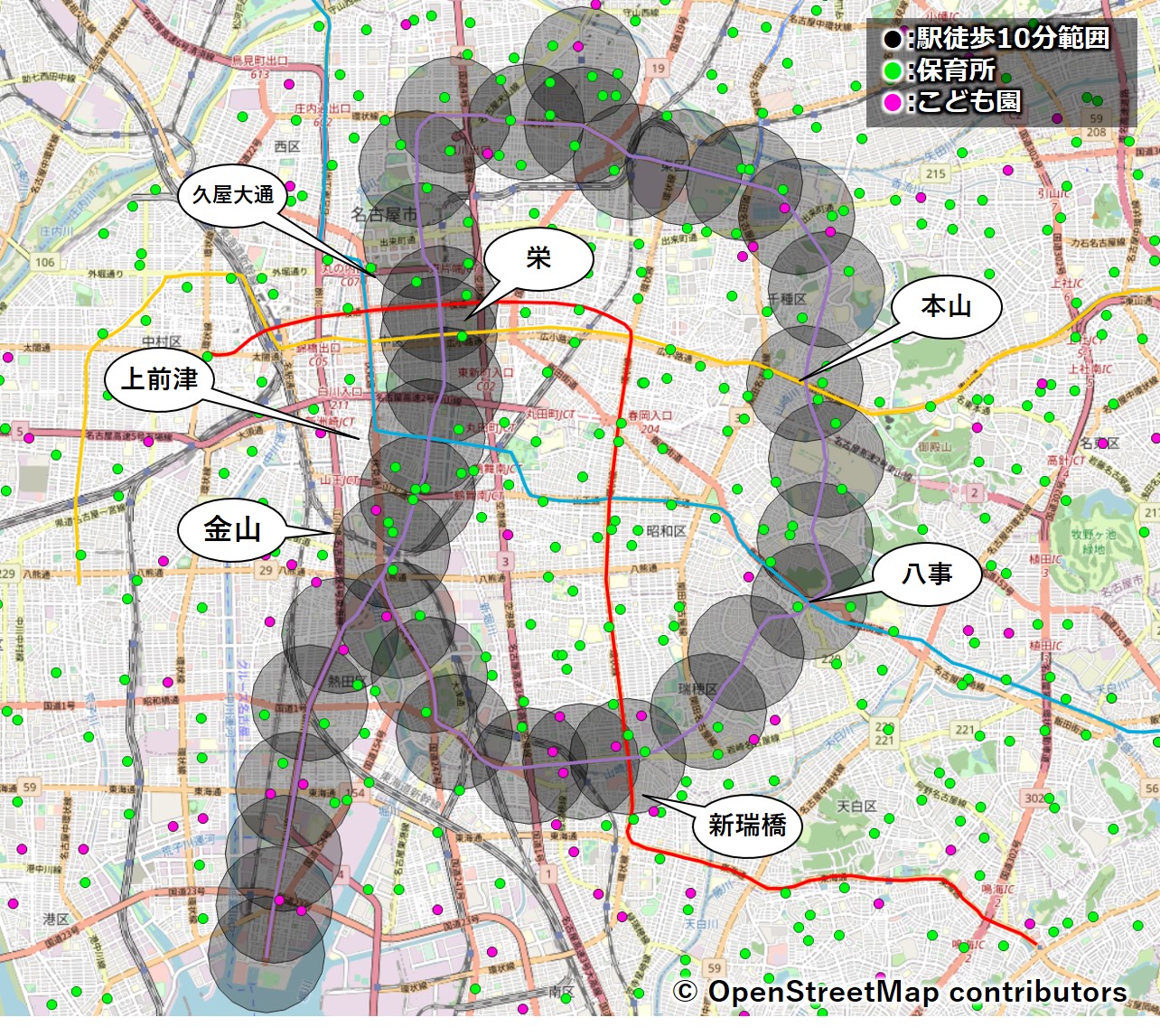The height and width of the screenshot is (1036, 1160).
Task: Click the route 215 road shield
Action: point(935,173)
